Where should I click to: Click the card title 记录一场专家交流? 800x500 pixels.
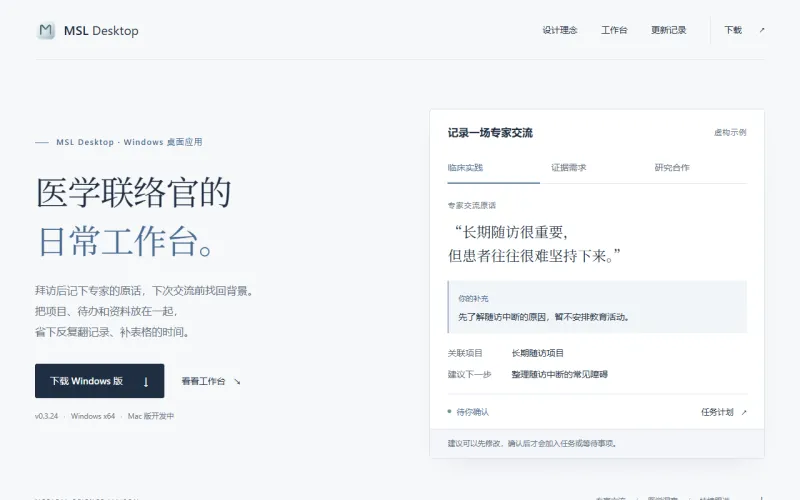(x=490, y=133)
